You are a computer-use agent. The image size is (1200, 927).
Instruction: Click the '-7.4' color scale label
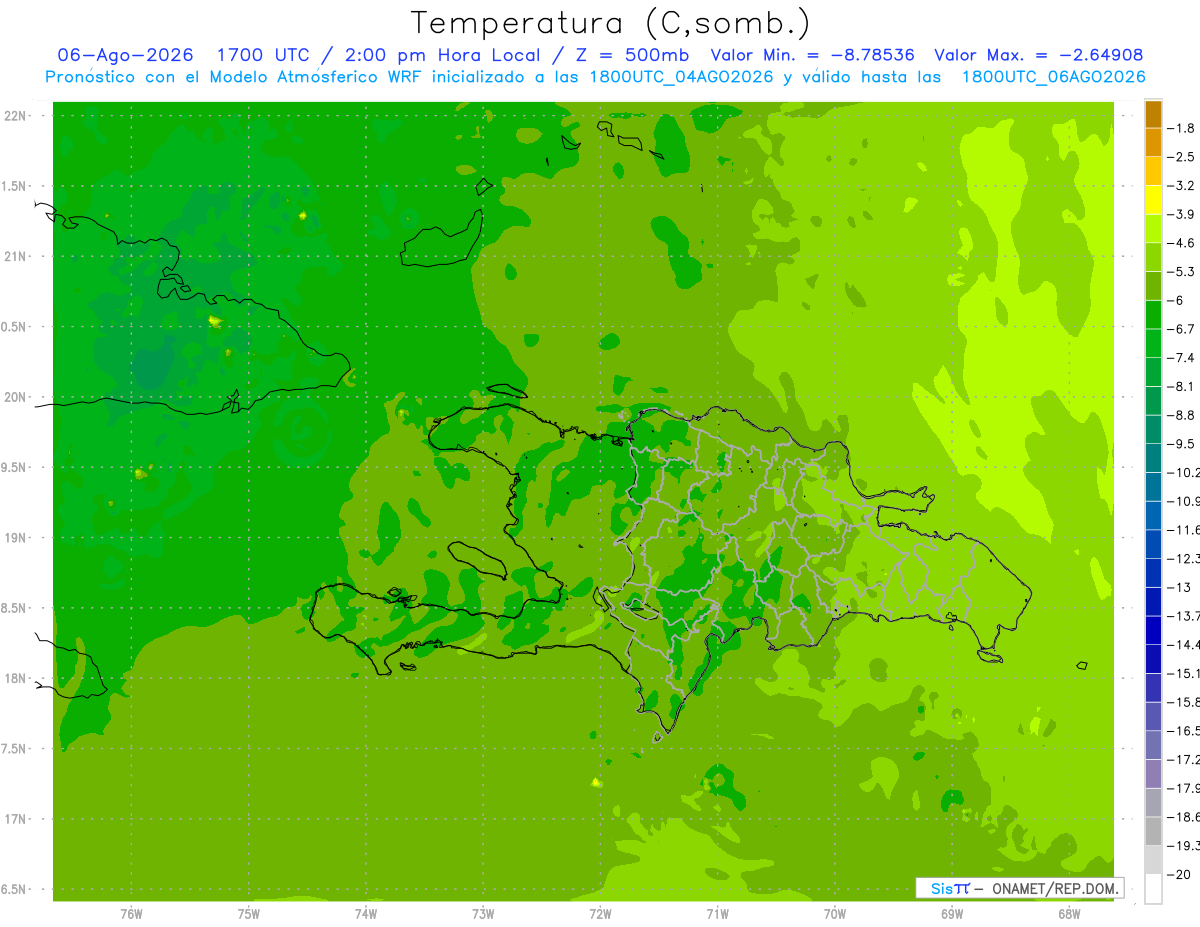coord(1181,358)
